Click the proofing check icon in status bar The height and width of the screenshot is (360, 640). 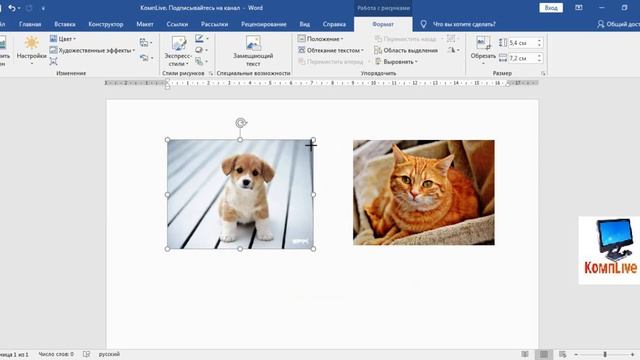[87, 354]
